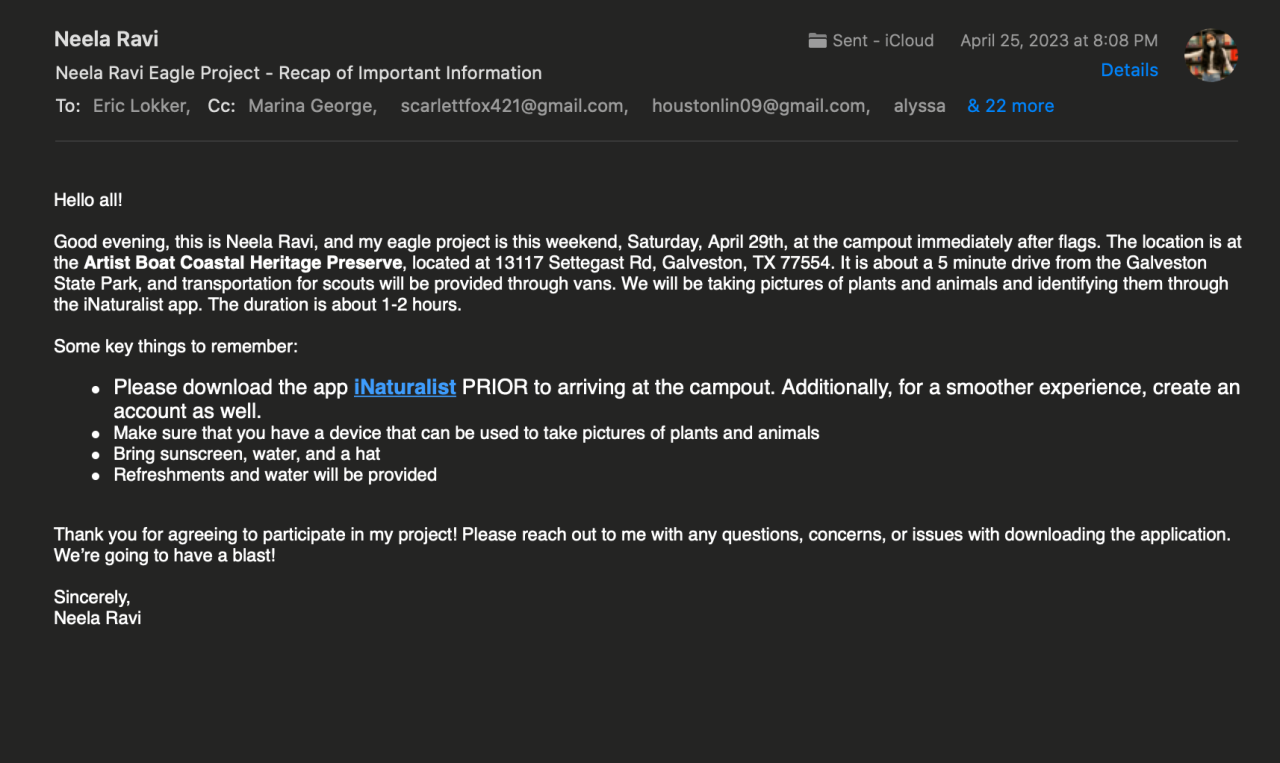
Task: Open the iNaturalist app link
Action: (x=404, y=387)
